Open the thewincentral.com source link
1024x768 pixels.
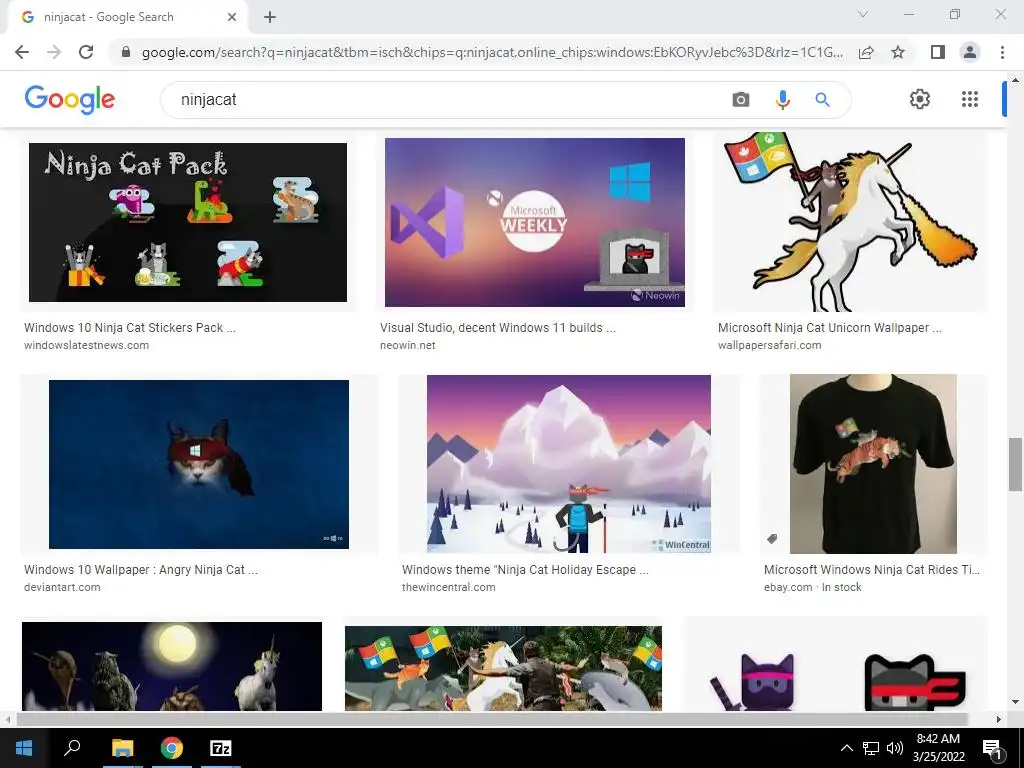tap(449, 588)
